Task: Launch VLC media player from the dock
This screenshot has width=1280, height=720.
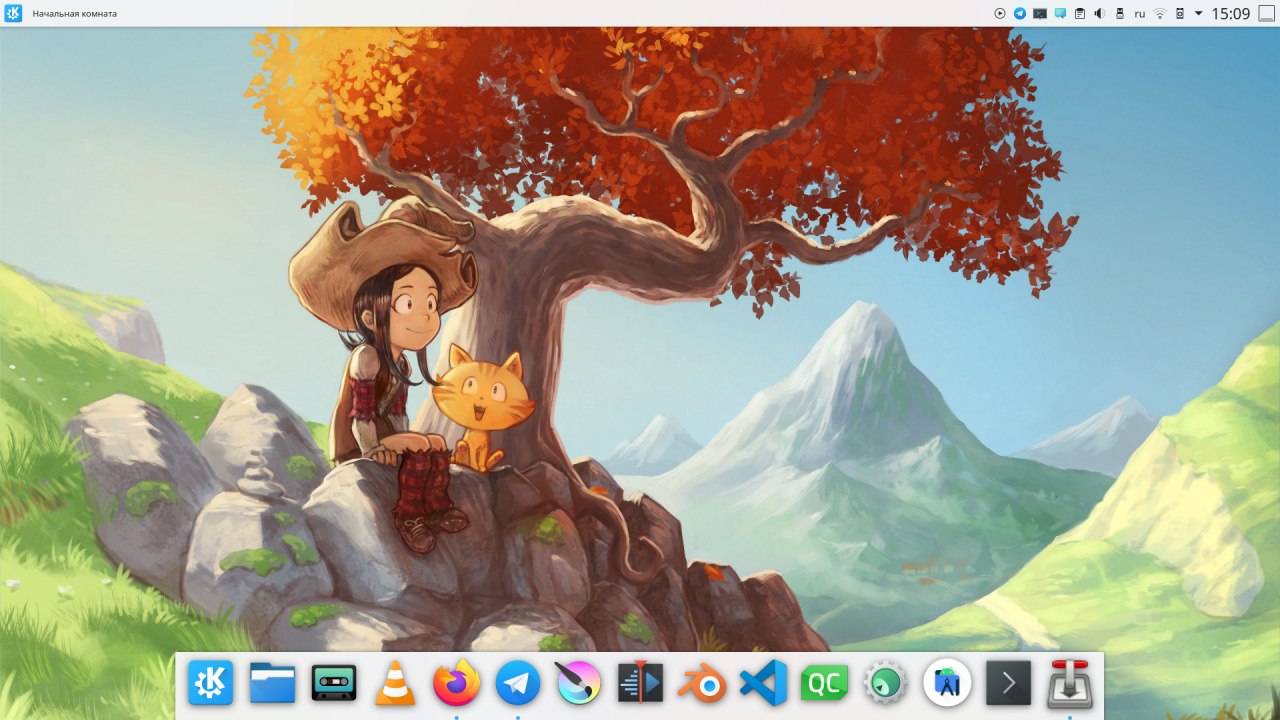Action: click(x=395, y=684)
